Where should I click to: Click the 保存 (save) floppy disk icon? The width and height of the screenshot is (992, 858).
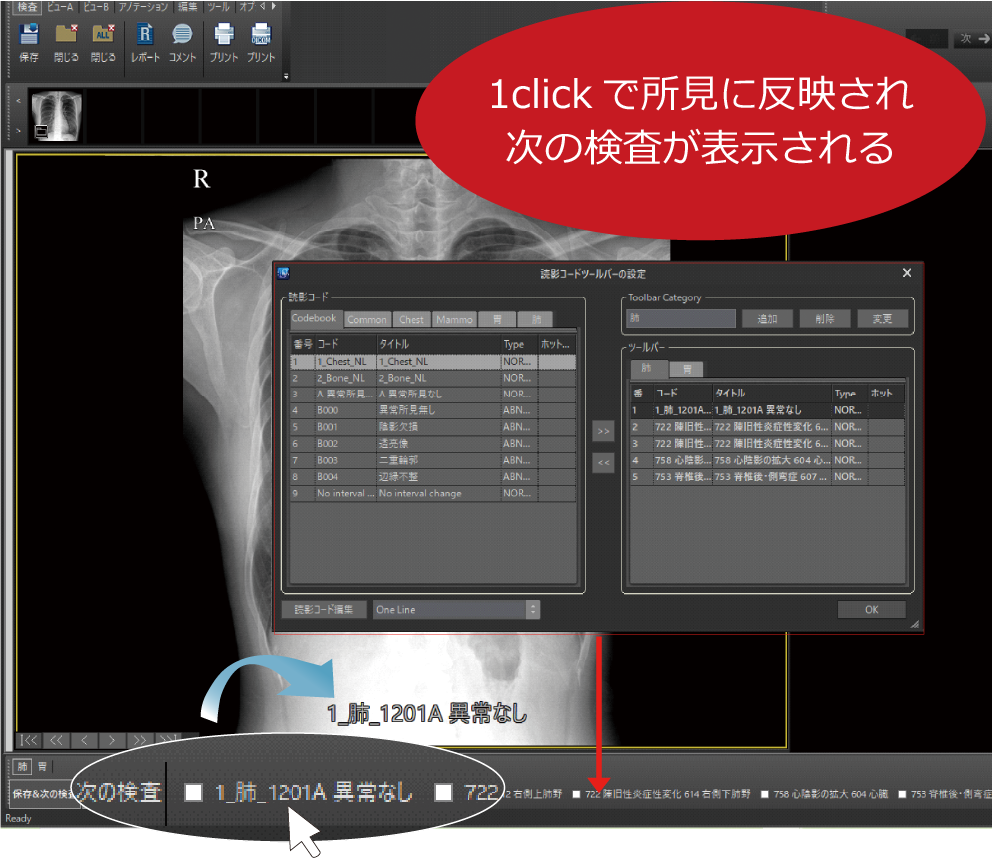tap(29, 35)
